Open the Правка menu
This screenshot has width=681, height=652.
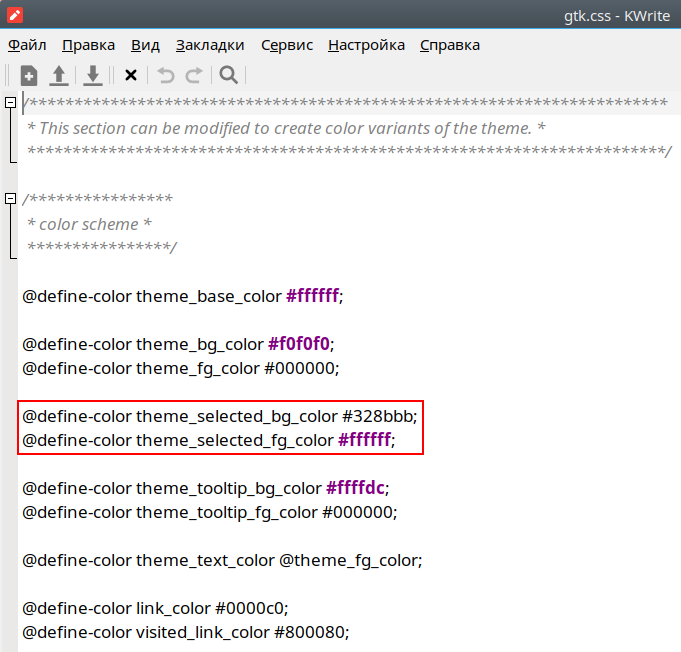(x=89, y=45)
